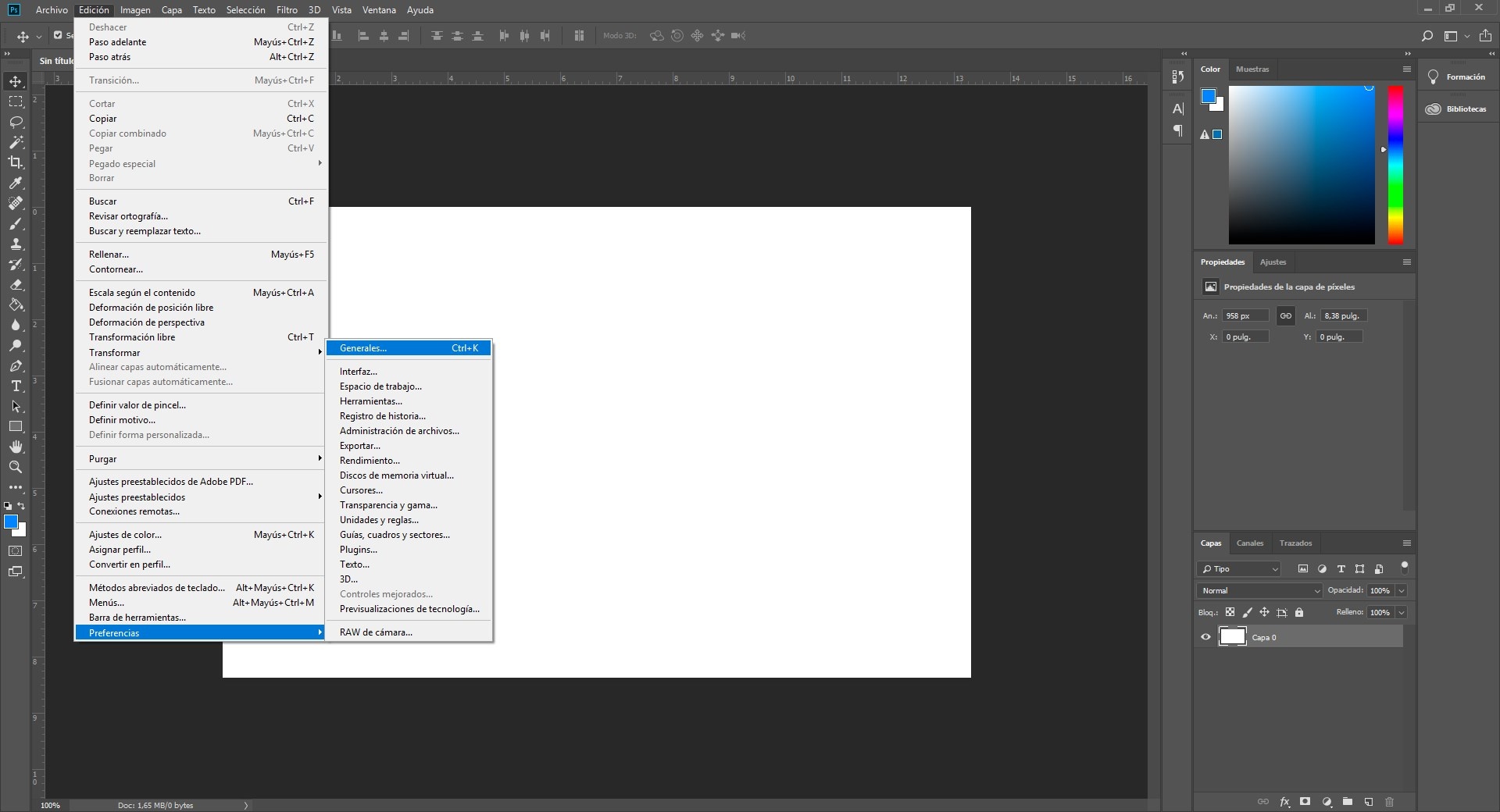1500x812 pixels.
Task: Click the add layer style fx icon
Action: coord(1284,802)
